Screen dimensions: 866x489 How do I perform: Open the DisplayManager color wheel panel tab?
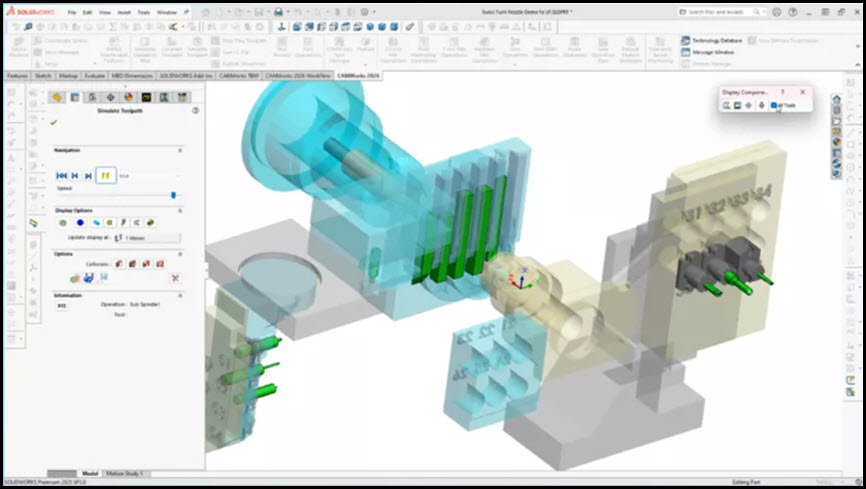coord(128,97)
